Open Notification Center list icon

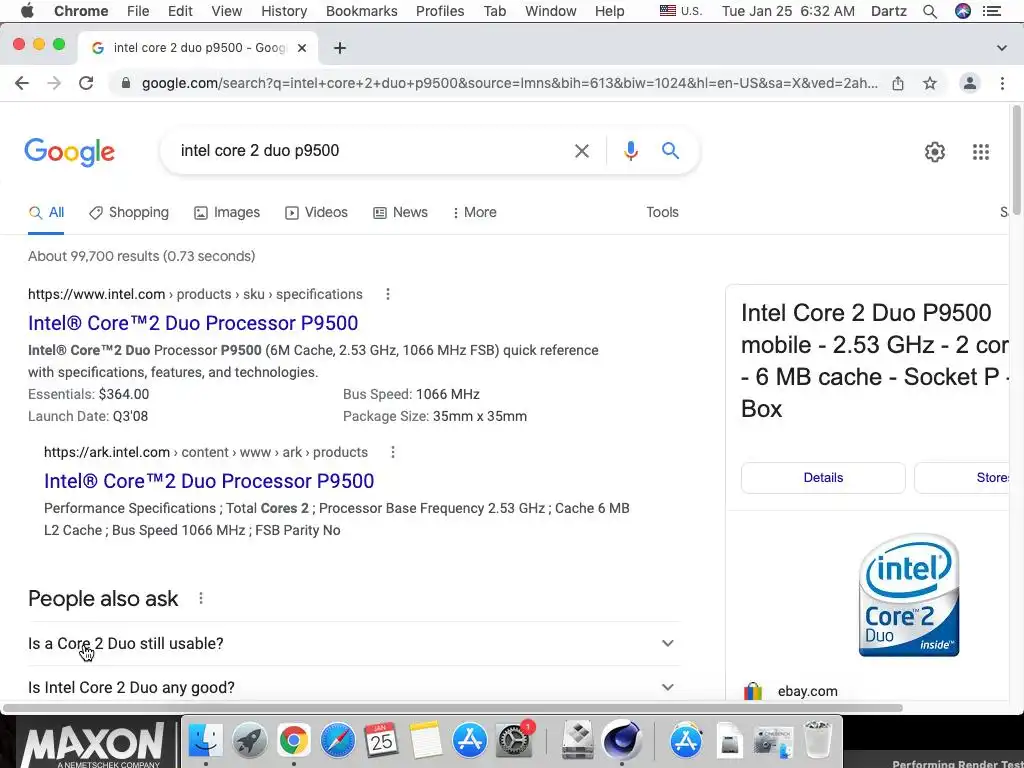click(992, 11)
